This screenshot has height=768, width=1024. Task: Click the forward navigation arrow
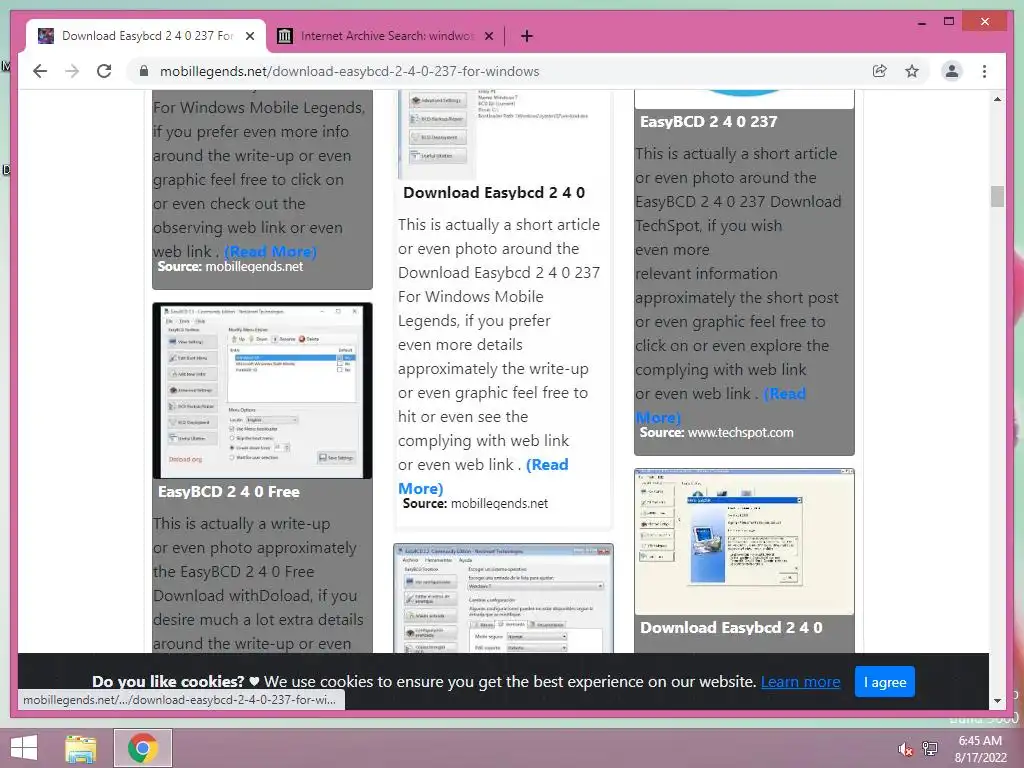point(72,71)
